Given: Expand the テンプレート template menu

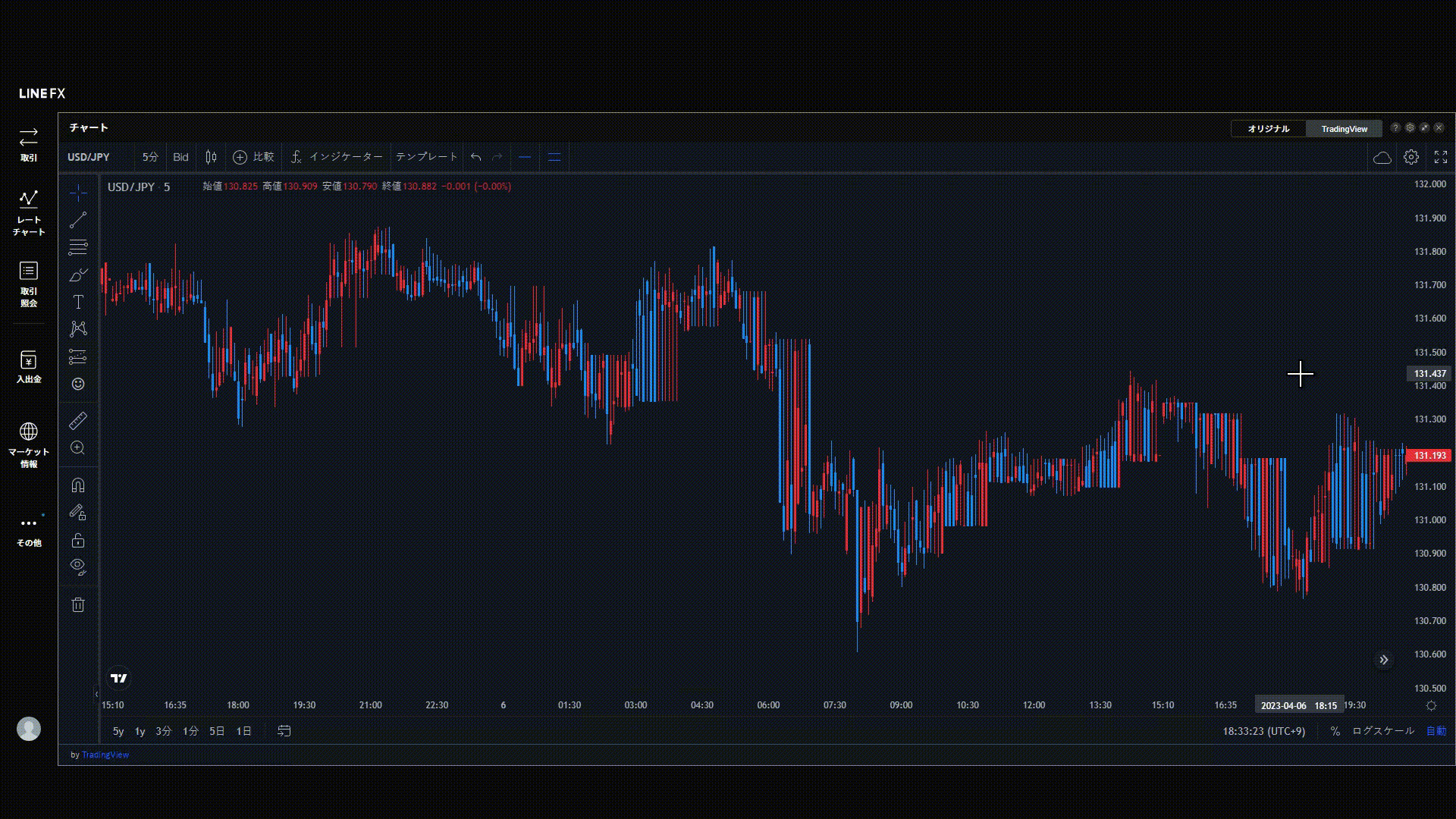Looking at the screenshot, I should click(426, 157).
